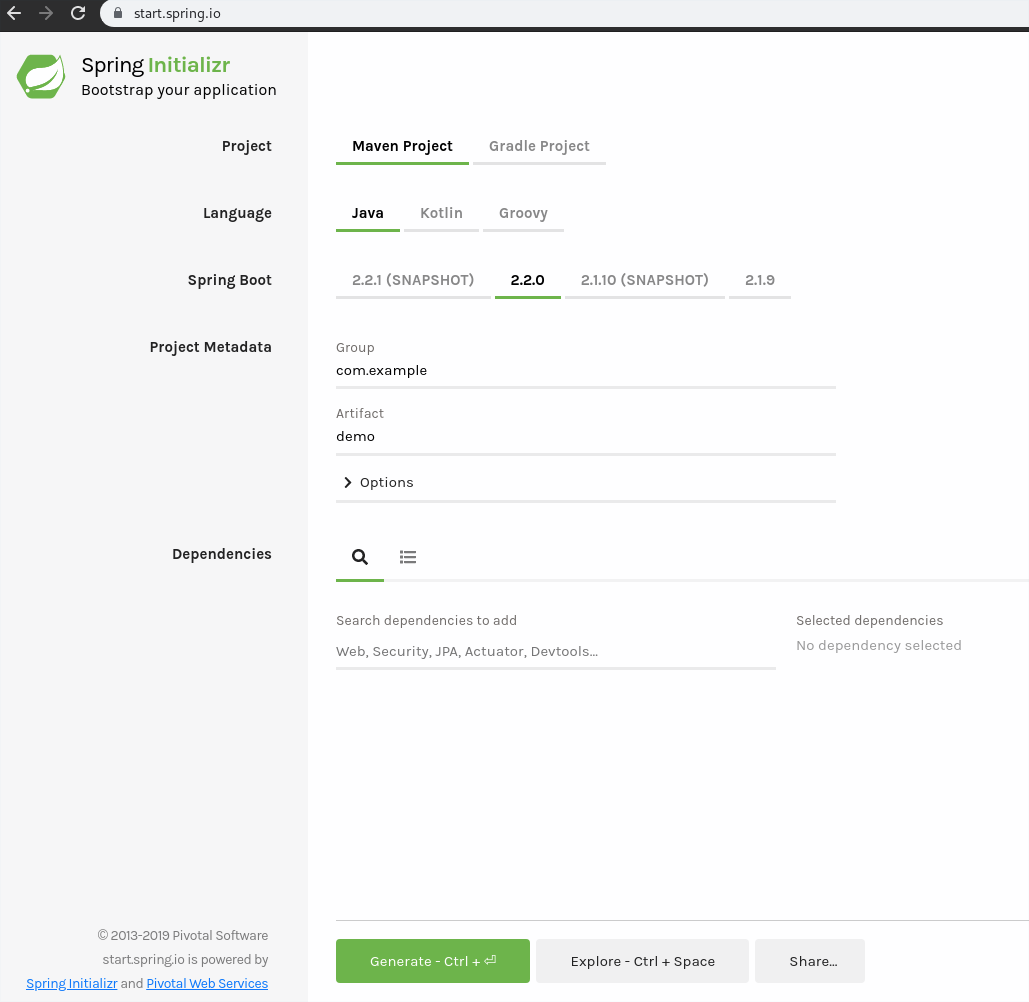Select the search dependencies magnifier icon
Image resolution: width=1029 pixels, height=1002 pixels.
tap(359, 557)
